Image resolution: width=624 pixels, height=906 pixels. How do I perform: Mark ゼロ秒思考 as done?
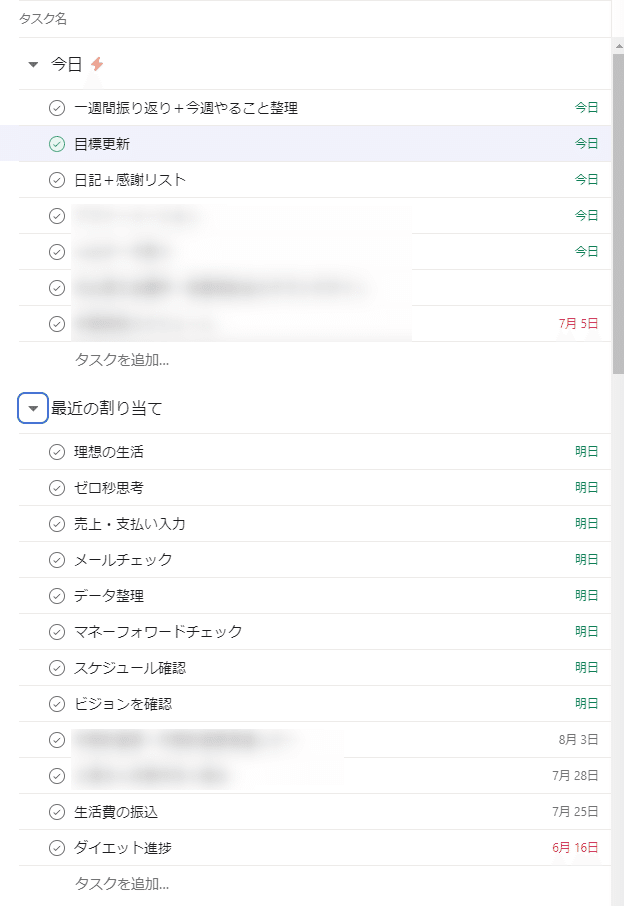point(57,488)
